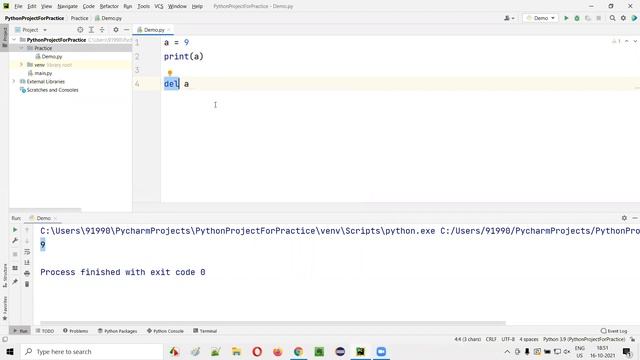Image resolution: width=640 pixels, height=360 pixels.
Task: Open the Python Packages tool window
Action: click(x=118, y=331)
